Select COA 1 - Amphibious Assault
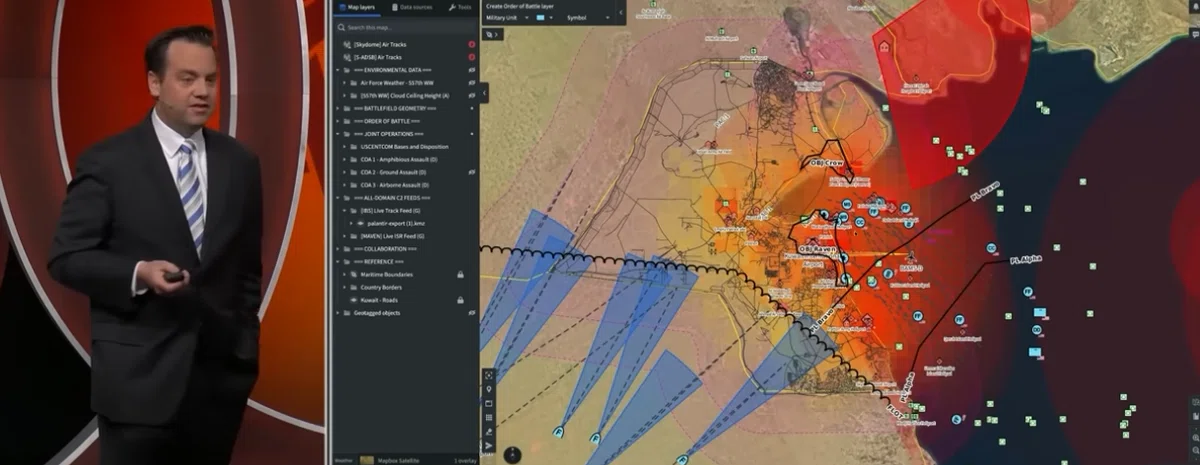Image resolution: width=1200 pixels, height=465 pixels. tap(398, 159)
